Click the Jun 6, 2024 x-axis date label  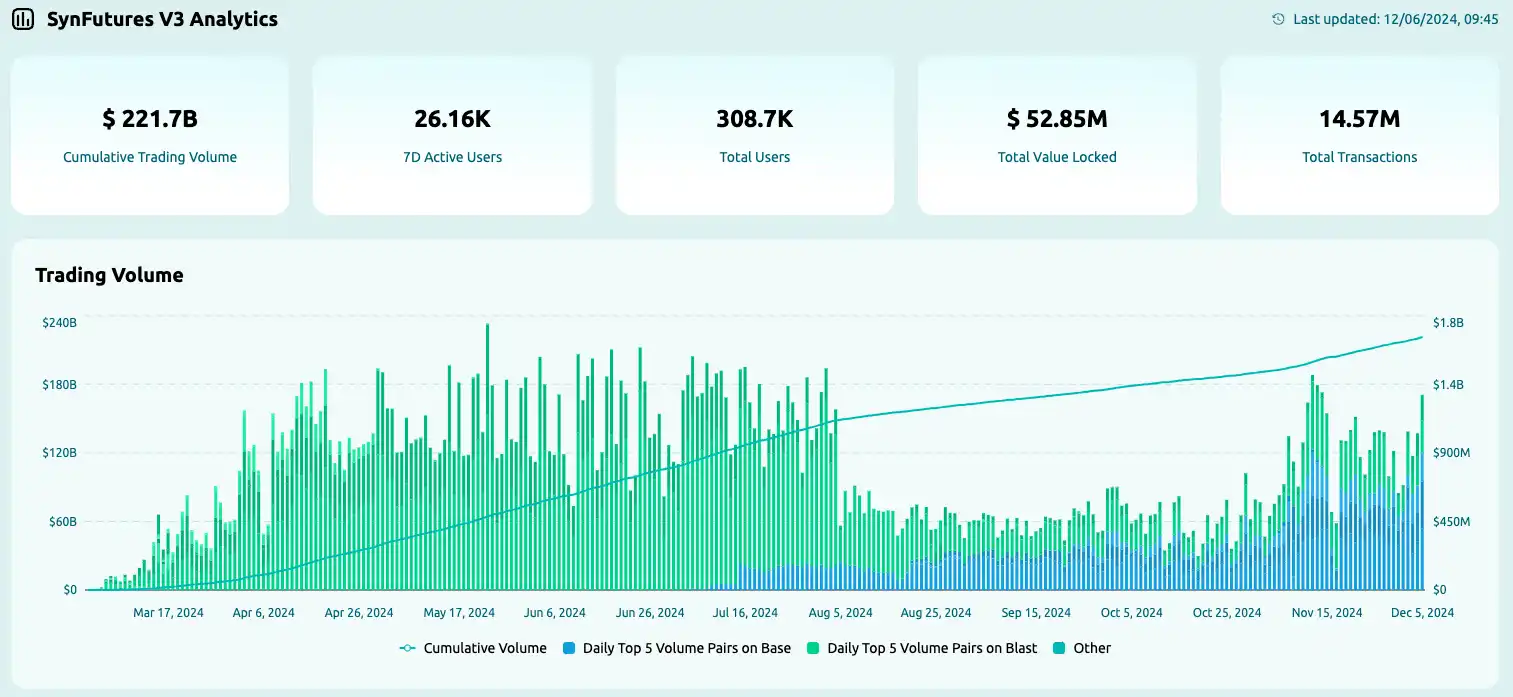[x=554, y=613]
